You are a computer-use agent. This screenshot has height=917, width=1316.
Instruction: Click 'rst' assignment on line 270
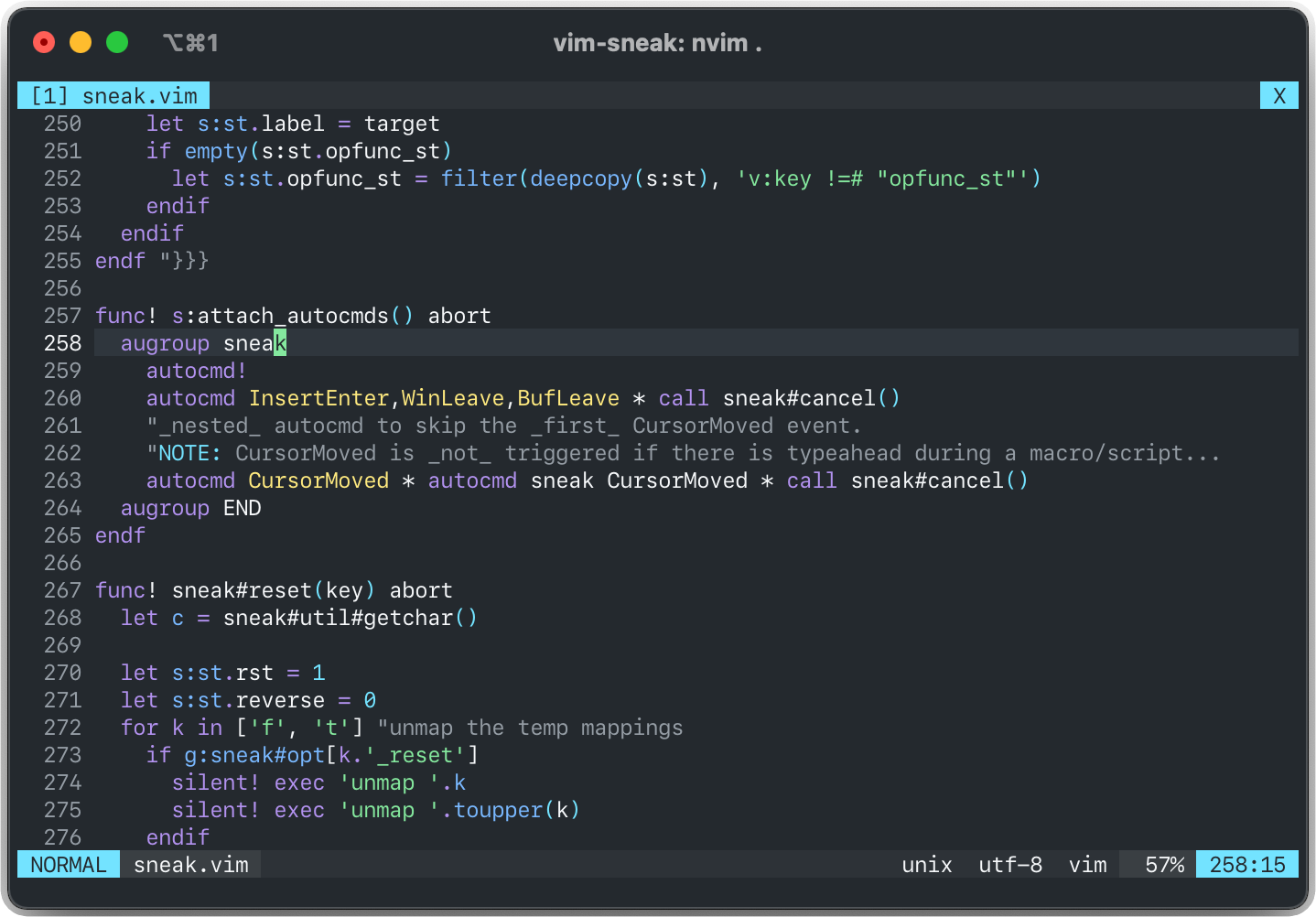(254, 673)
